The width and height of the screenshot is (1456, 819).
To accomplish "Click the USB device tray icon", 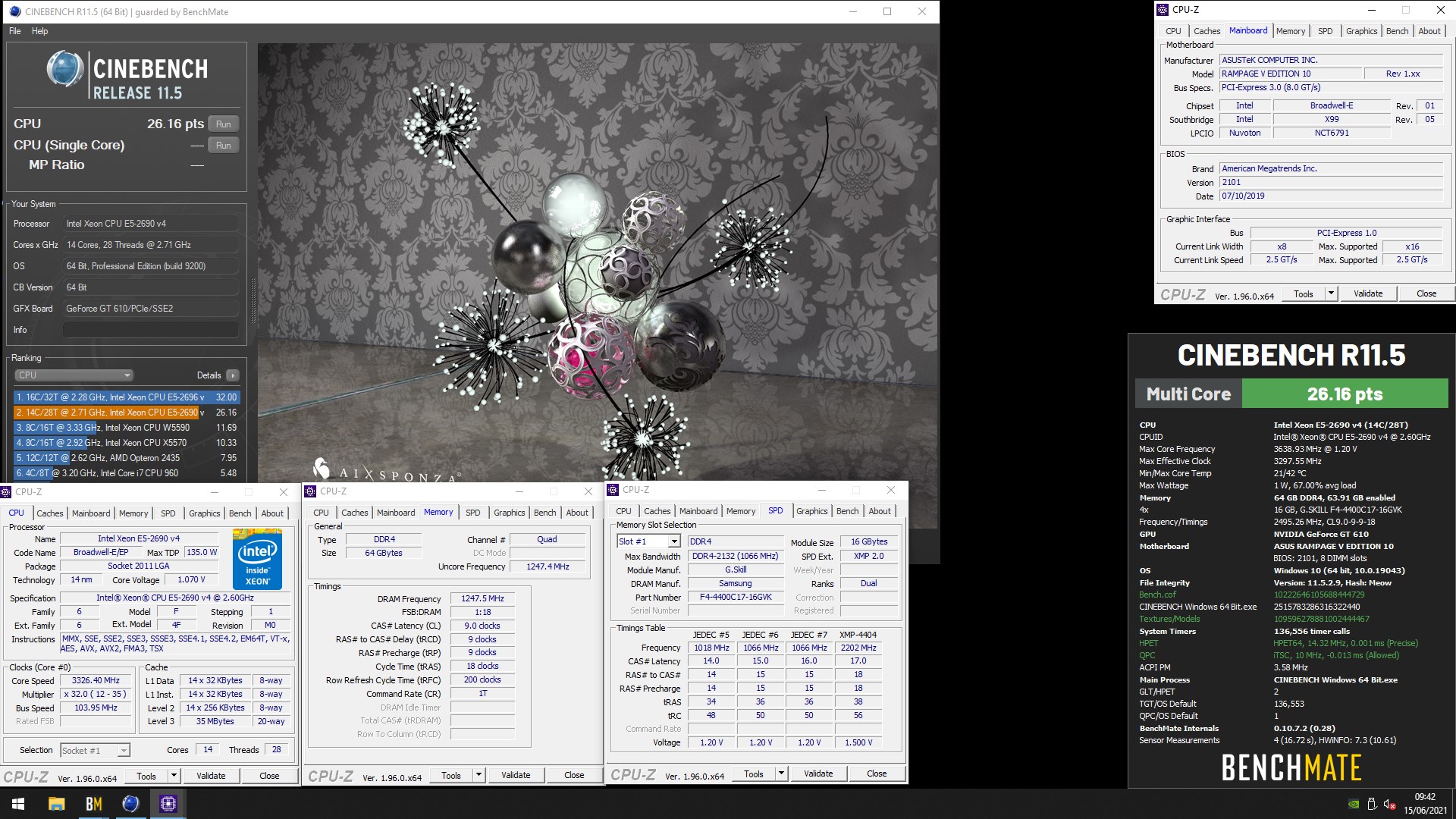I will click(x=1372, y=804).
